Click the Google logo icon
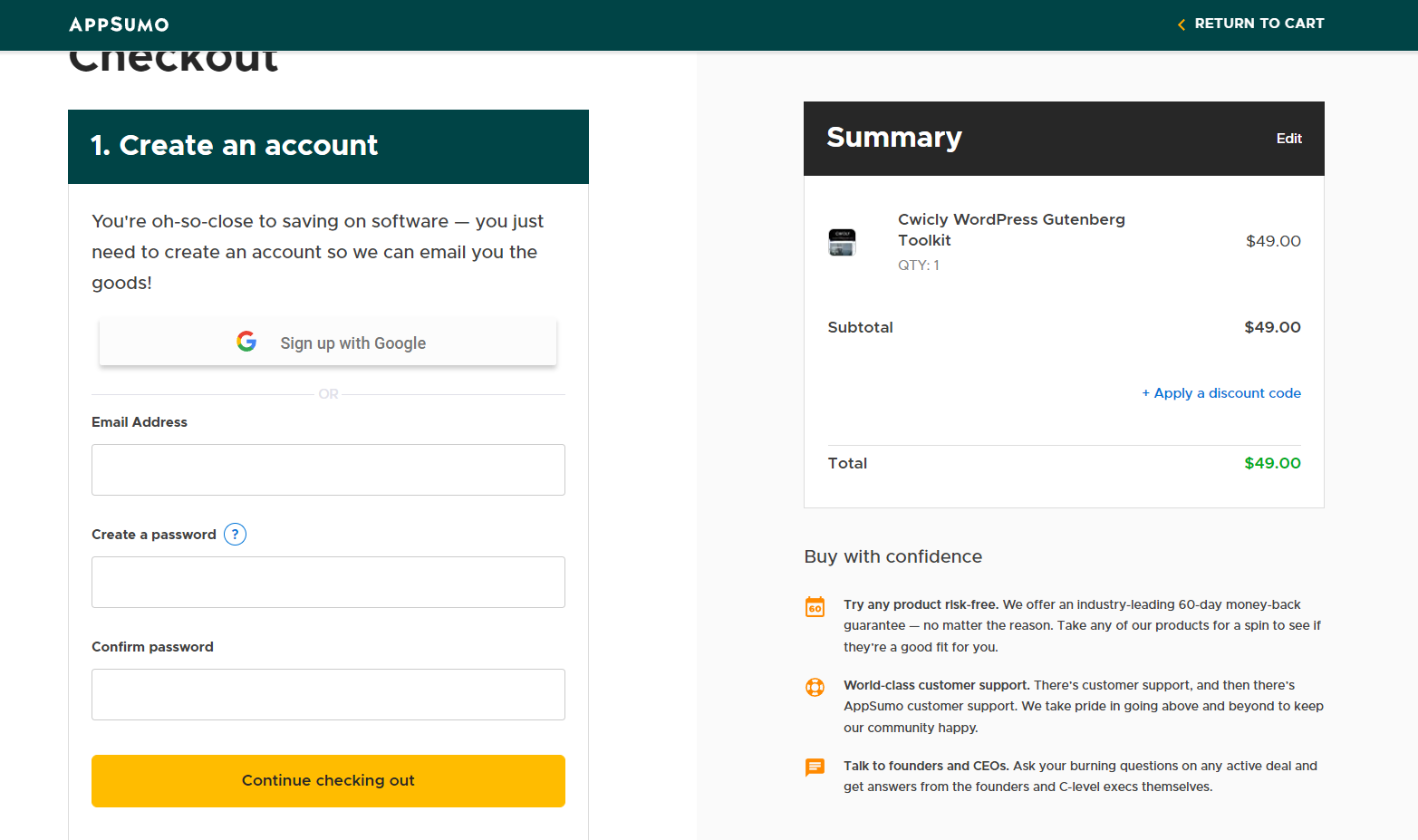This screenshot has height=840, width=1418. click(246, 342)
